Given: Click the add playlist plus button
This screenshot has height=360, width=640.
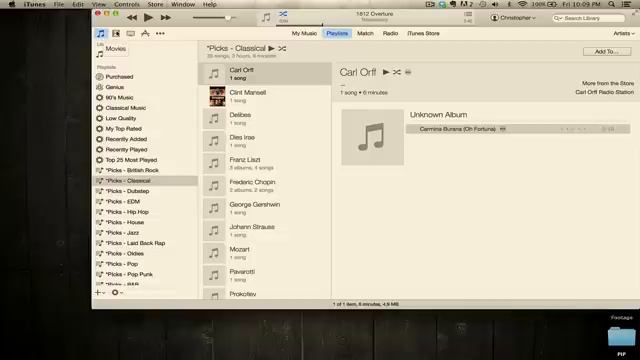Looking at the screenshot, I should [99, 293].
